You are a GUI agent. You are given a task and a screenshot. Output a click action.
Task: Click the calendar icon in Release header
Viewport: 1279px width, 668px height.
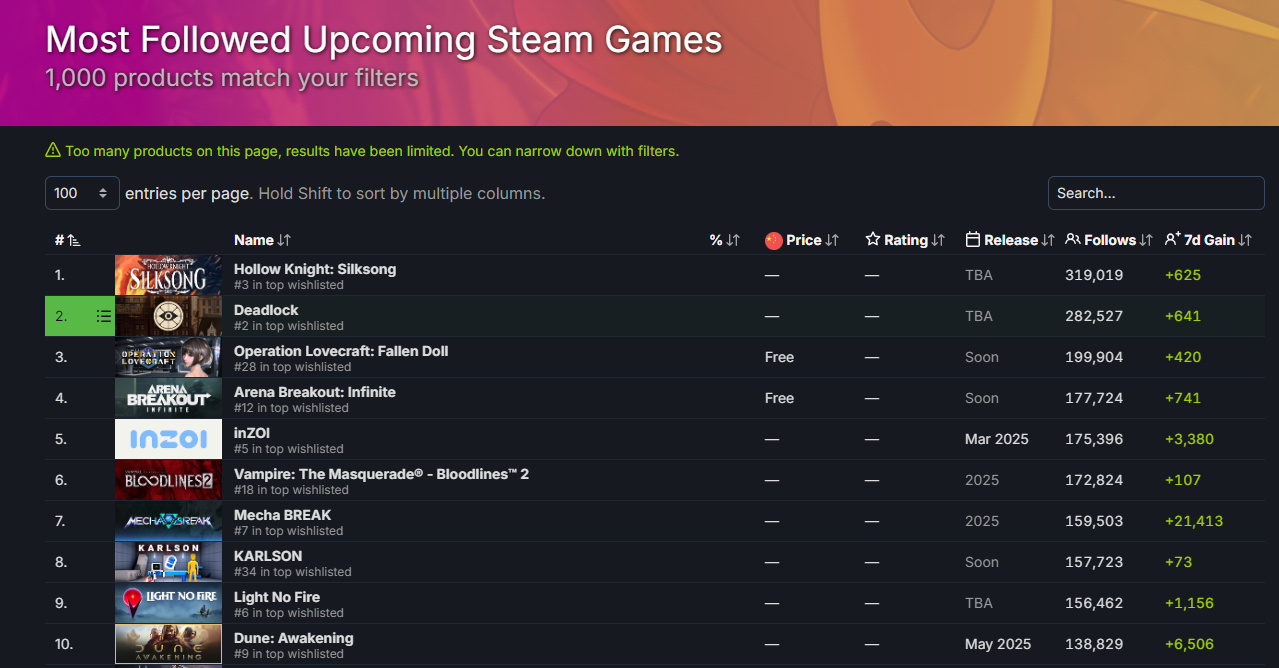click(x=972, y=240)
